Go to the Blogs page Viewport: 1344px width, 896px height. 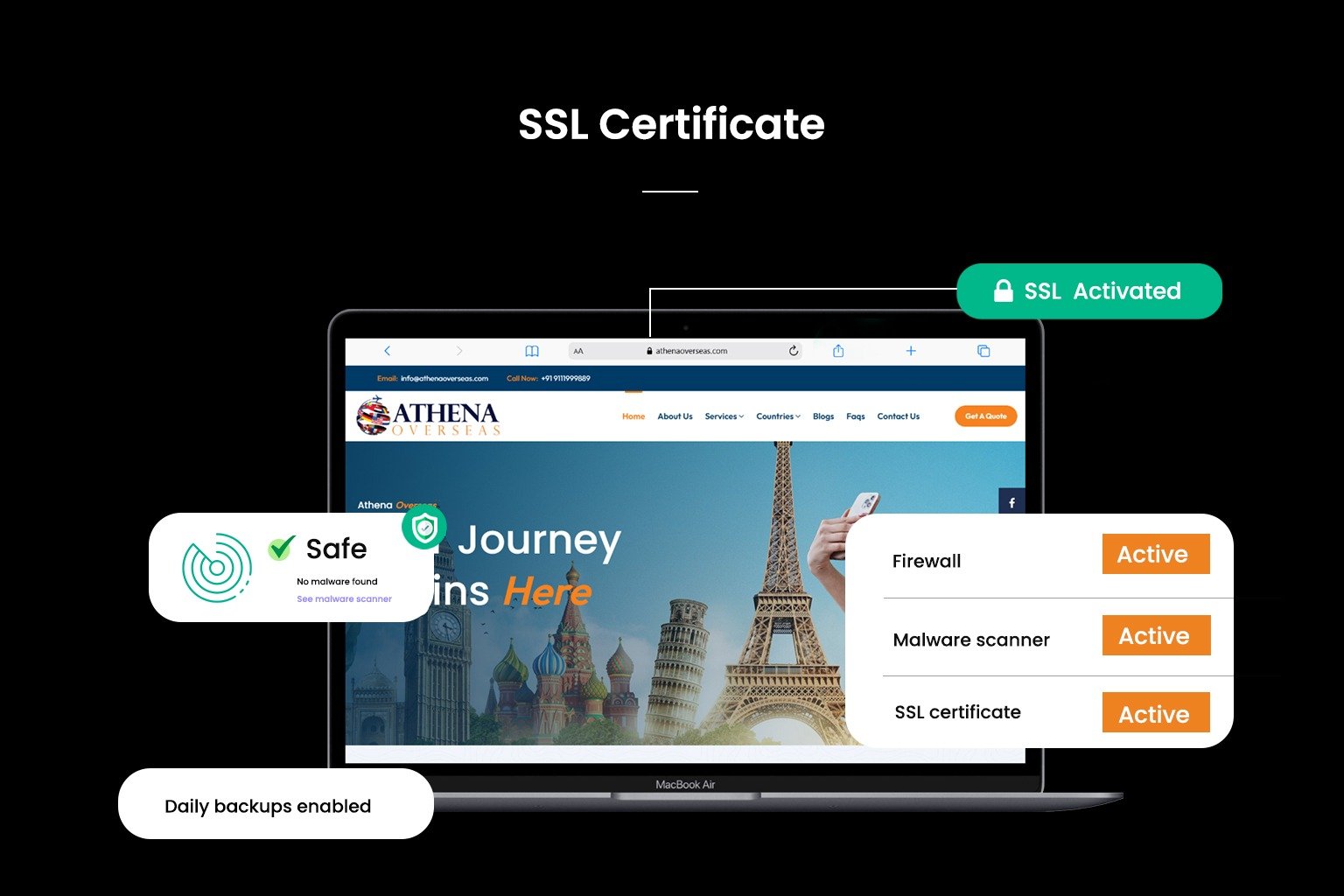click(823, 416)
